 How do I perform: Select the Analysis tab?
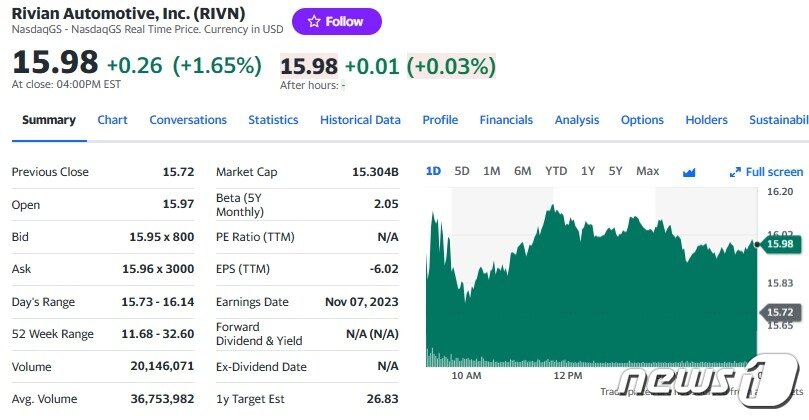point(577,120)
